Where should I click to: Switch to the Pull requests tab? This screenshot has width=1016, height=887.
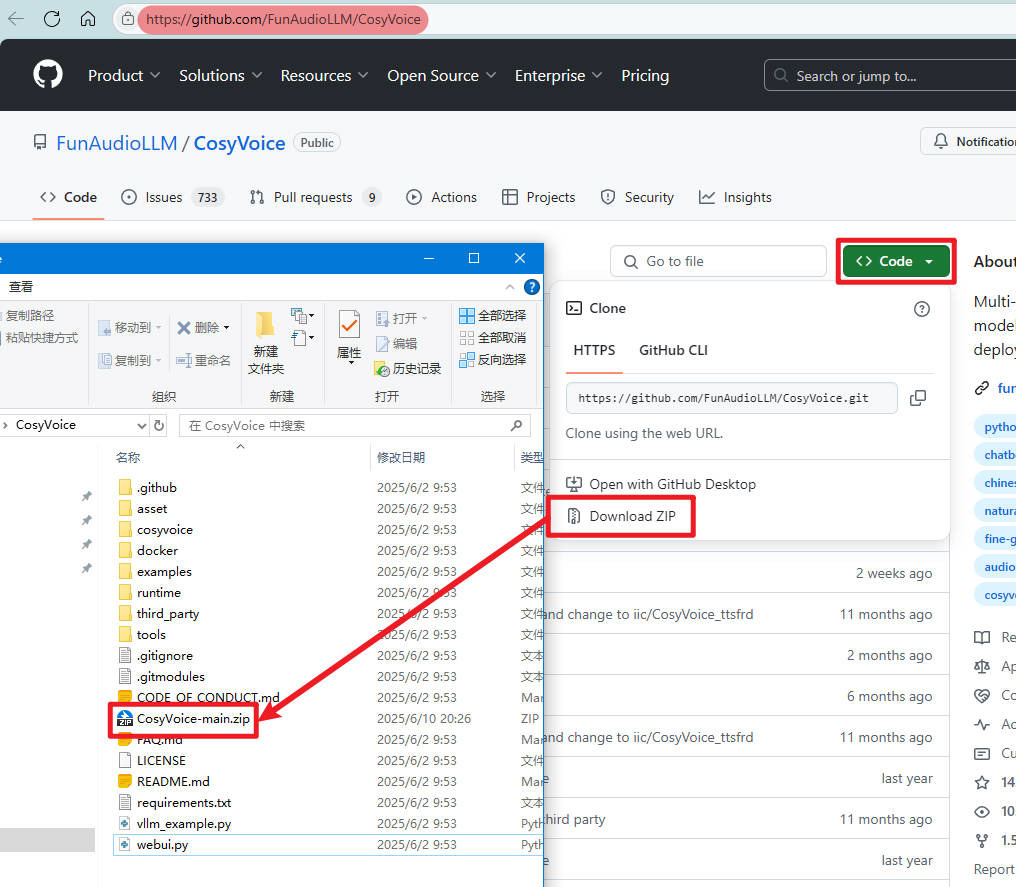point(315,197)
